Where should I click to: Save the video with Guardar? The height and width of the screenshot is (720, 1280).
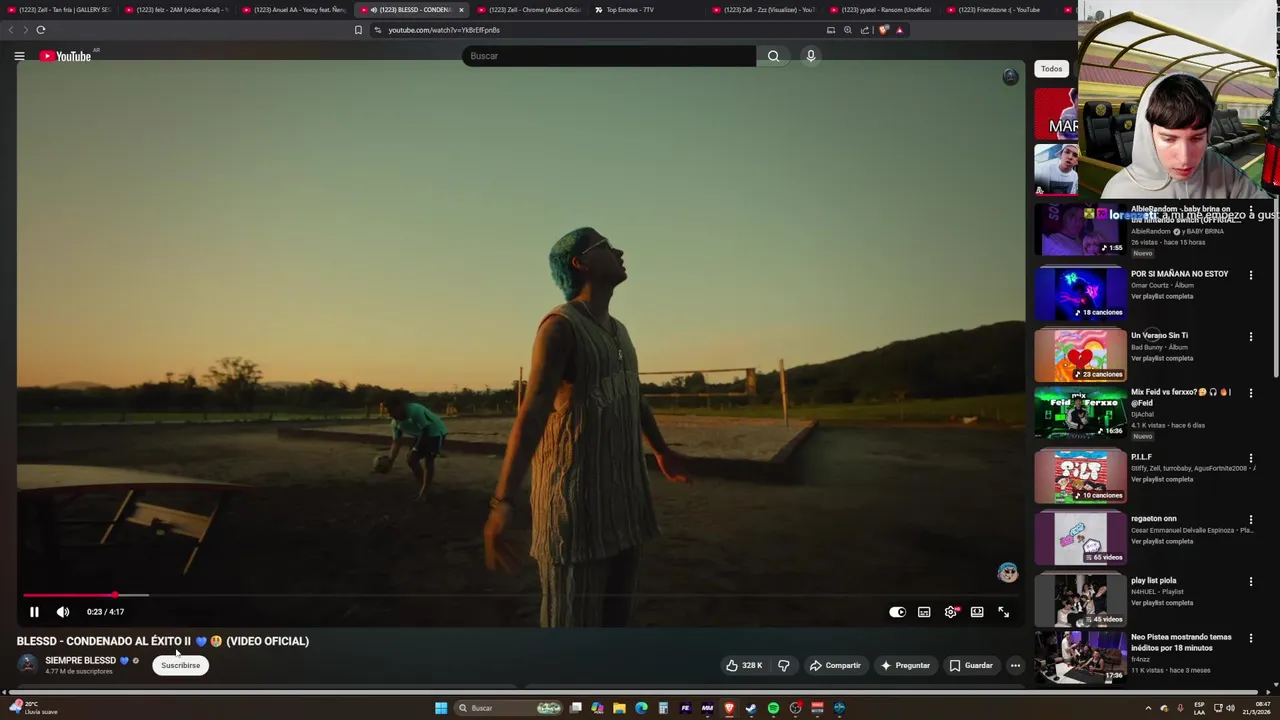click(971, 665)
